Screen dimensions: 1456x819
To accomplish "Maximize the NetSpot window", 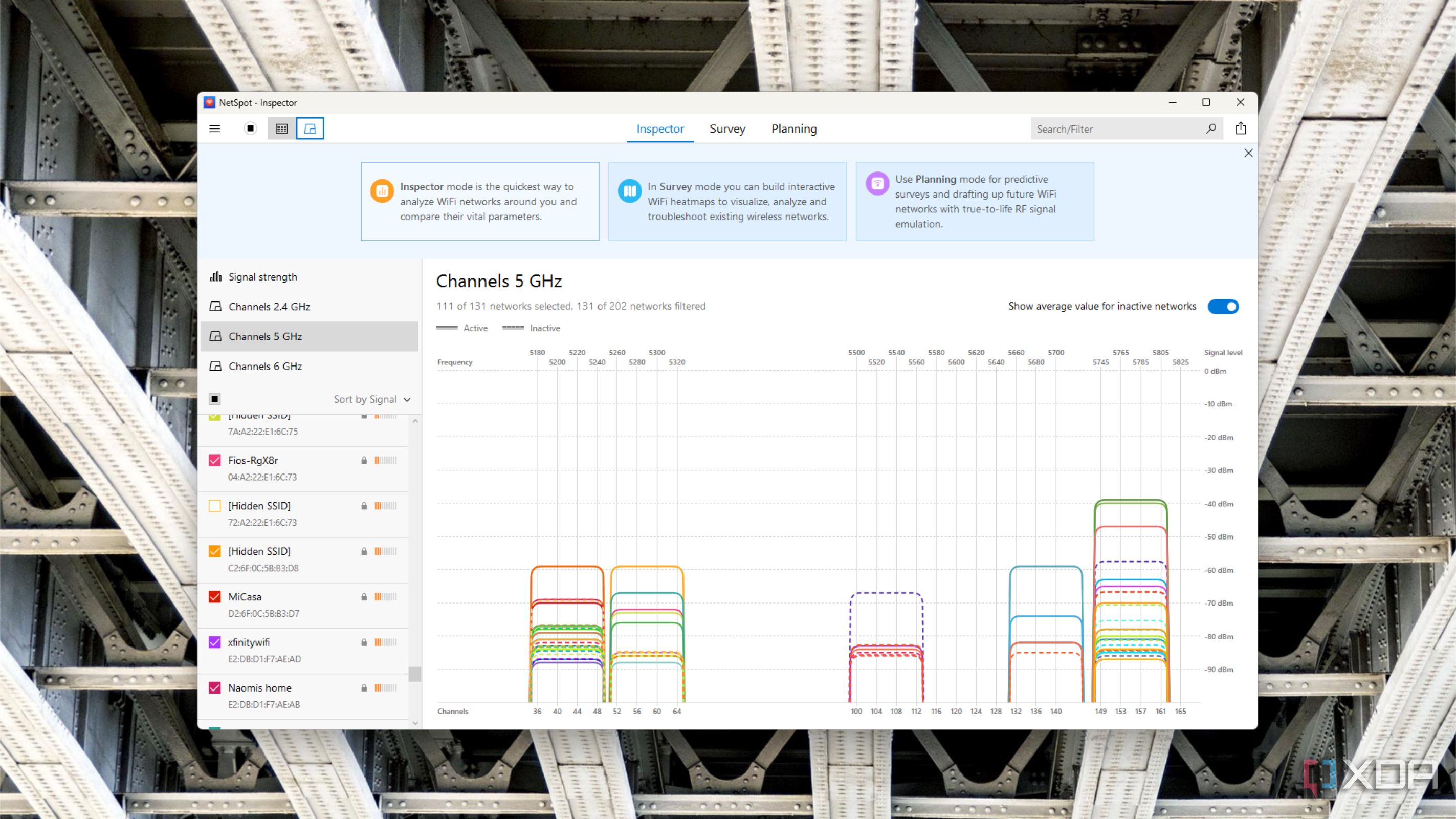I will click(x=1206, y=102).
